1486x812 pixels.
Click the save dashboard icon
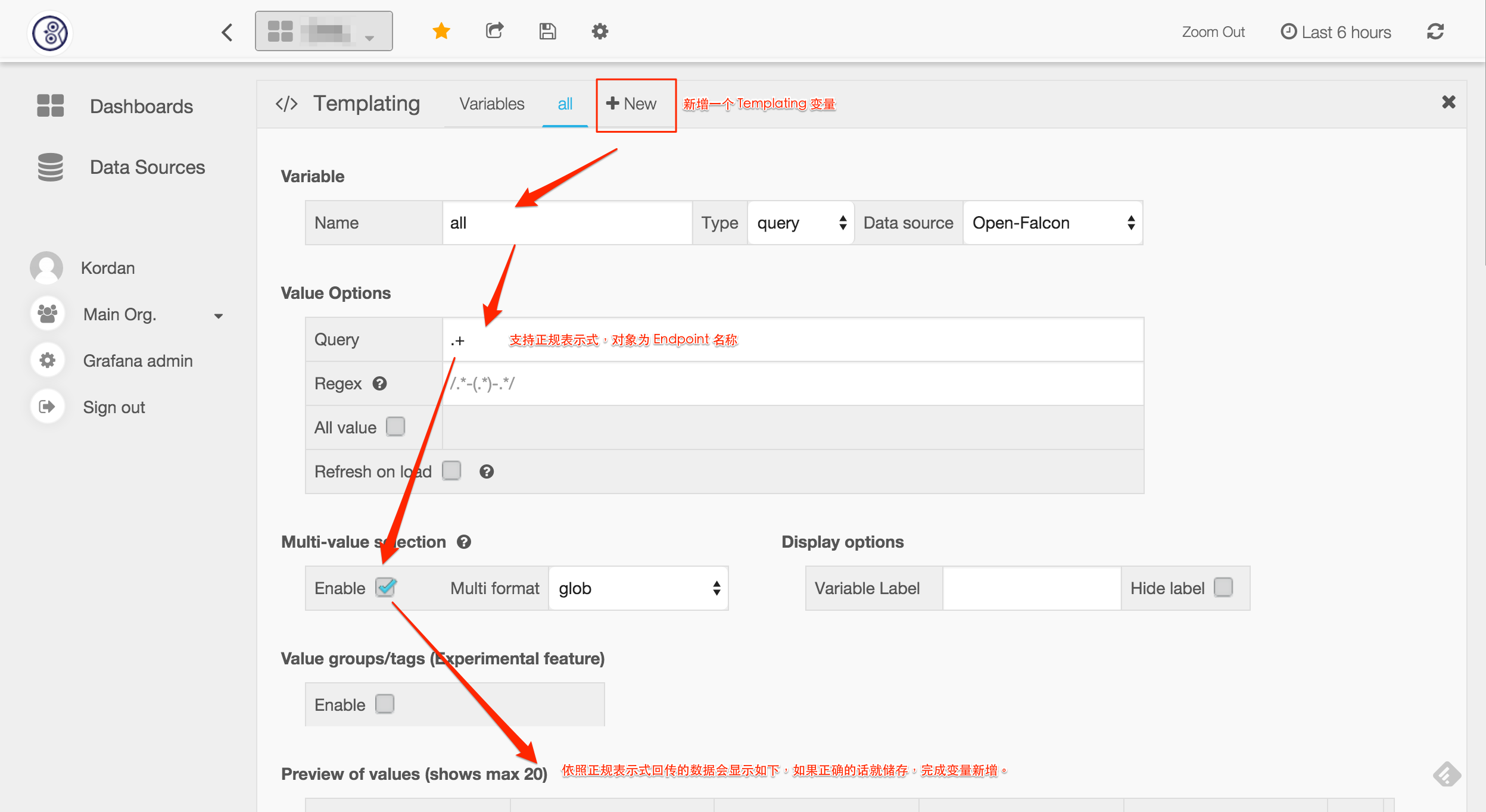pyautogui.click(x=547, y=31)
